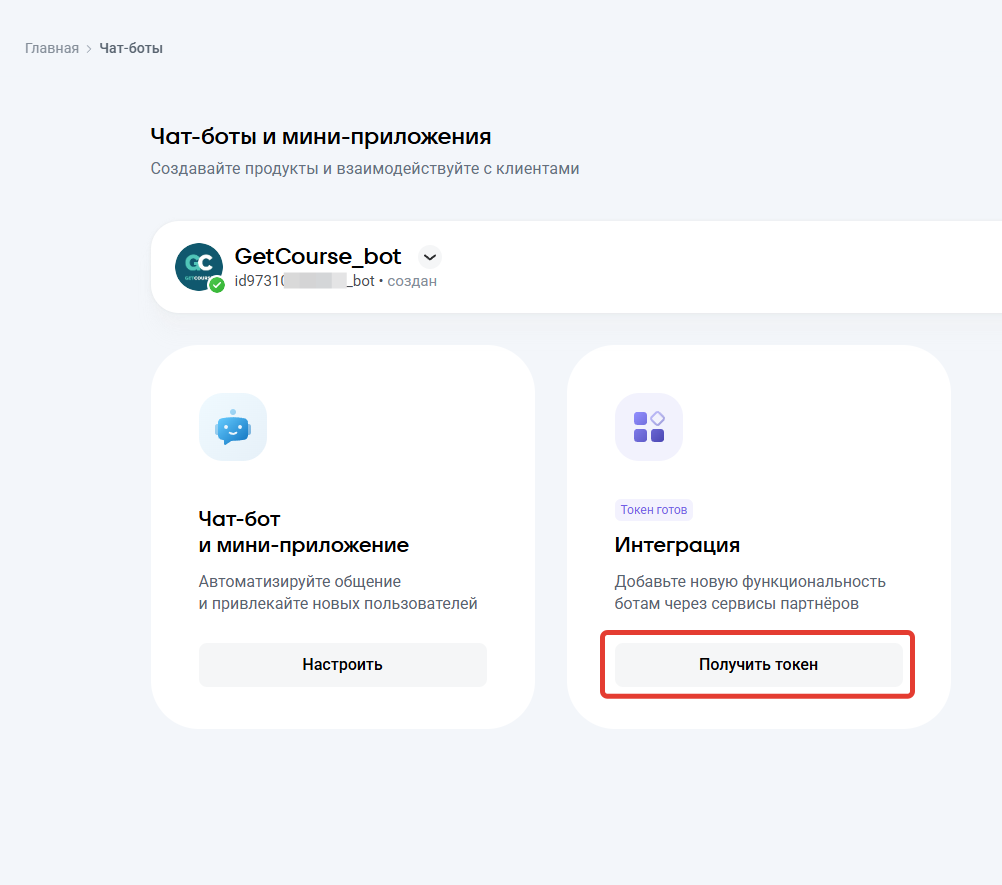Click the red highlighted token area
Viewport: 1002px width, 885px height.
click(x=757, y=664)
